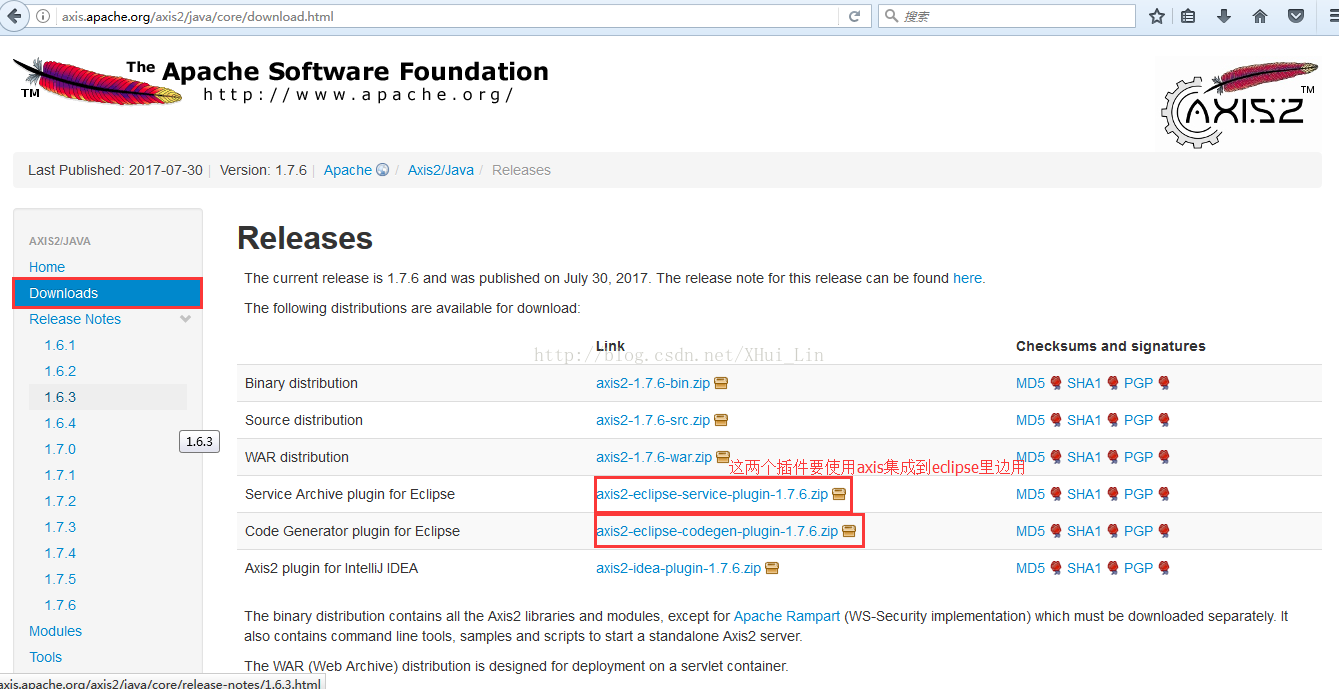Open MD5 for Service Archive plugin
Image resolution: width=1339 pixels, height=689 pixels.
pyautogui.click(x=1030, y=494)
